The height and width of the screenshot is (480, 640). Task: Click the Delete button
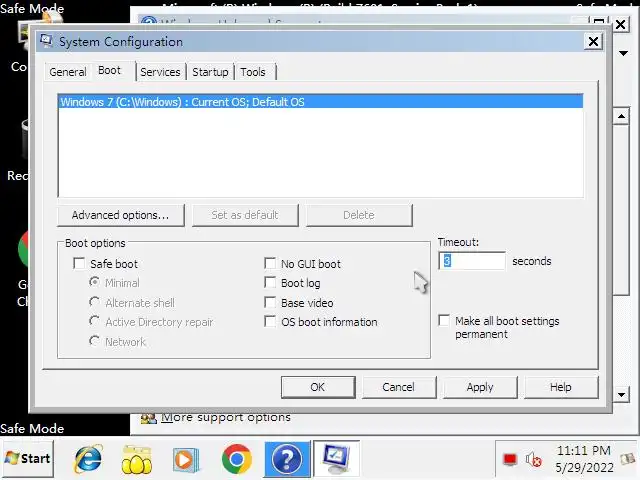359,215
